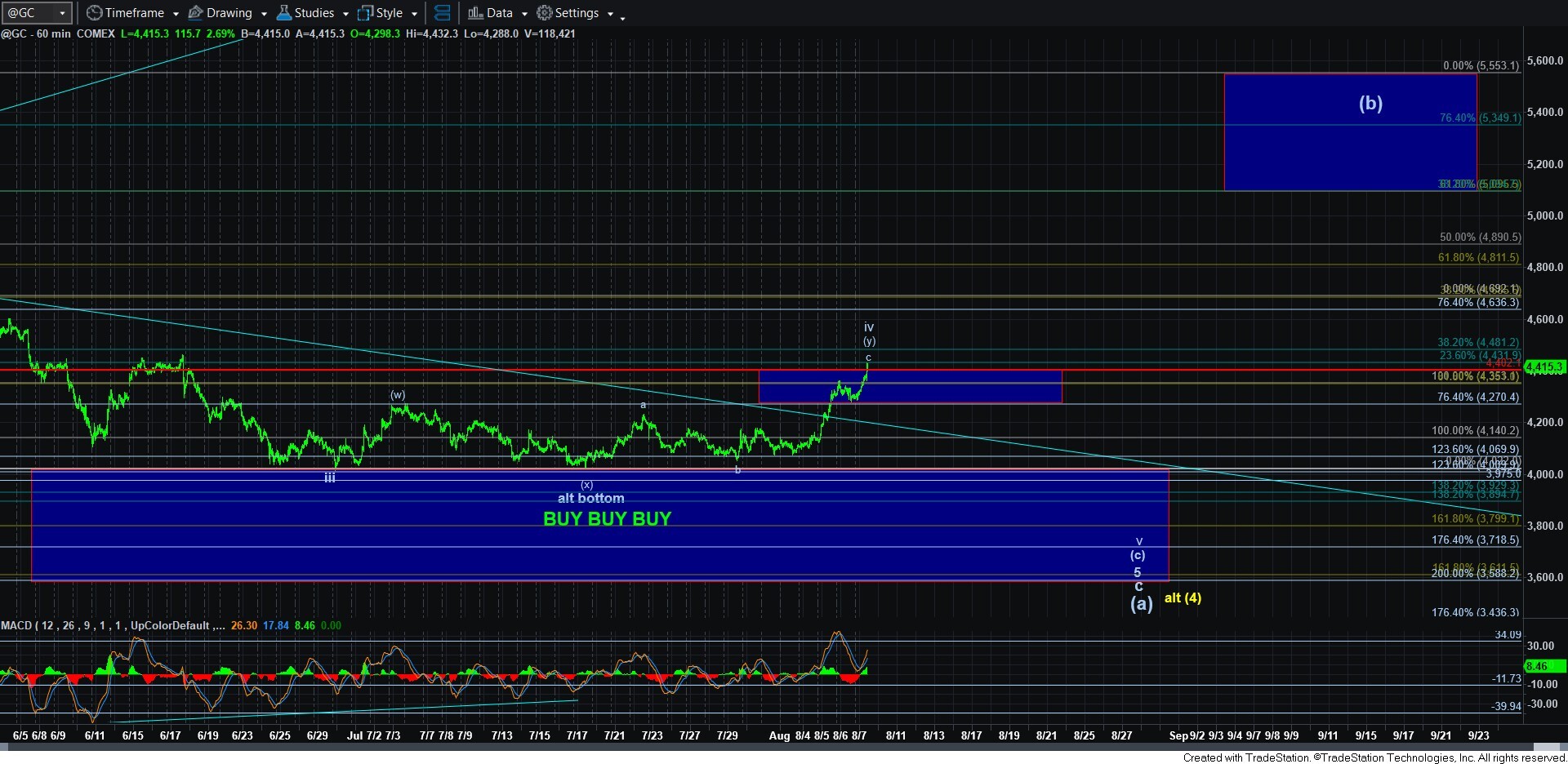Viewport: 1568px width, 764px height.
Task: Open the toolbar overflow arrow
Action: coord(622,17)
